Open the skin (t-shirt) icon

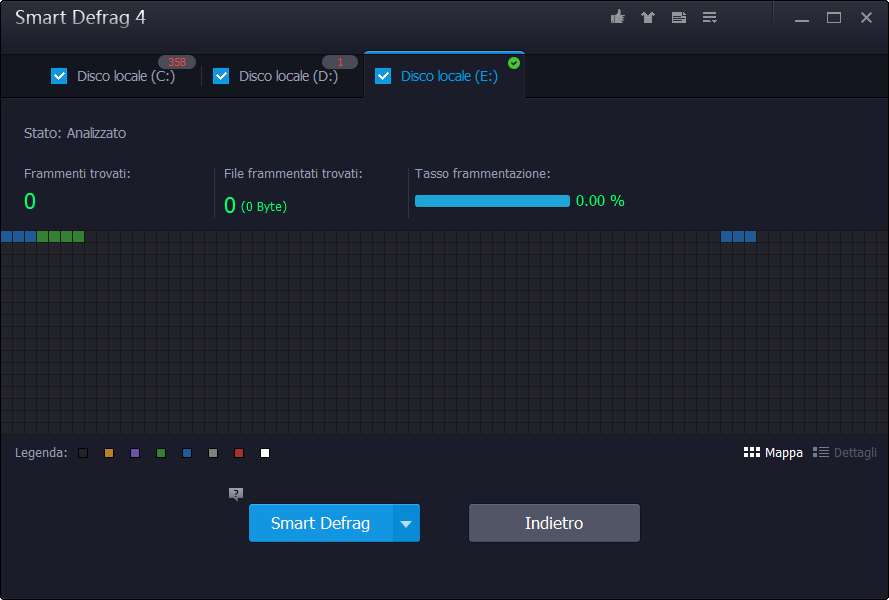coord(647,17)
